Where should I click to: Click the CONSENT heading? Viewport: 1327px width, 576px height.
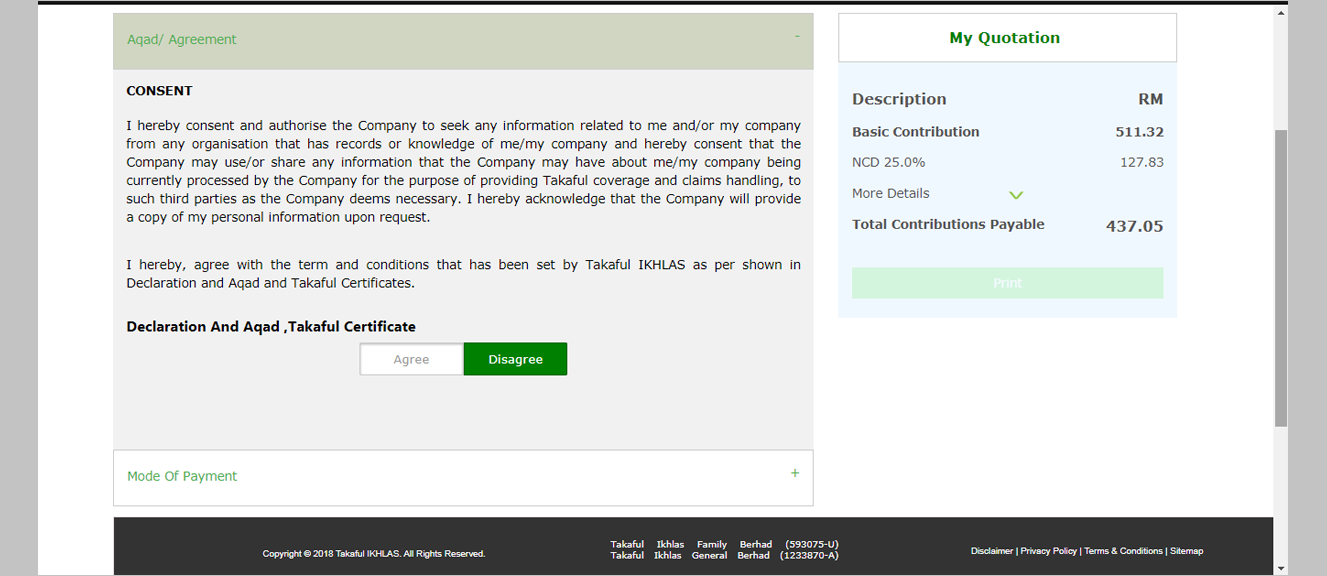pyautogui.click(x=159, y=91)
